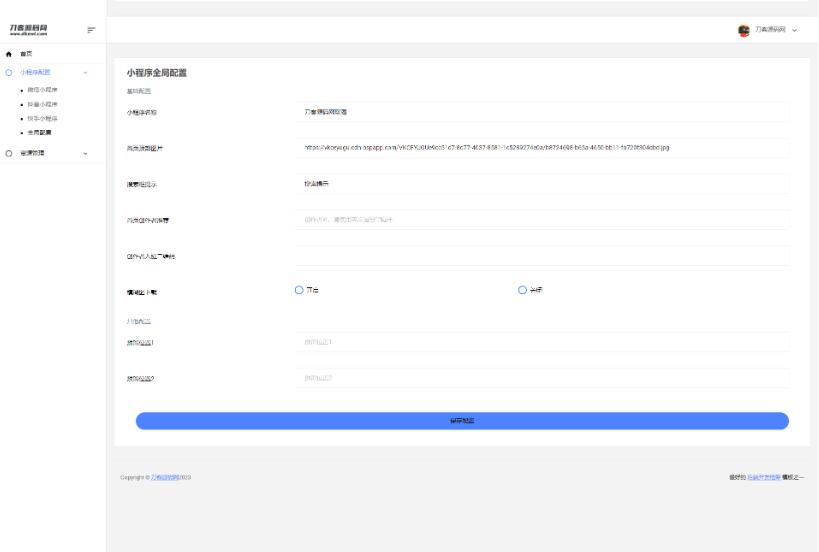819x552 pixels.
Task: Click the user avatar in top bar
Action: [x=744, y=30]
